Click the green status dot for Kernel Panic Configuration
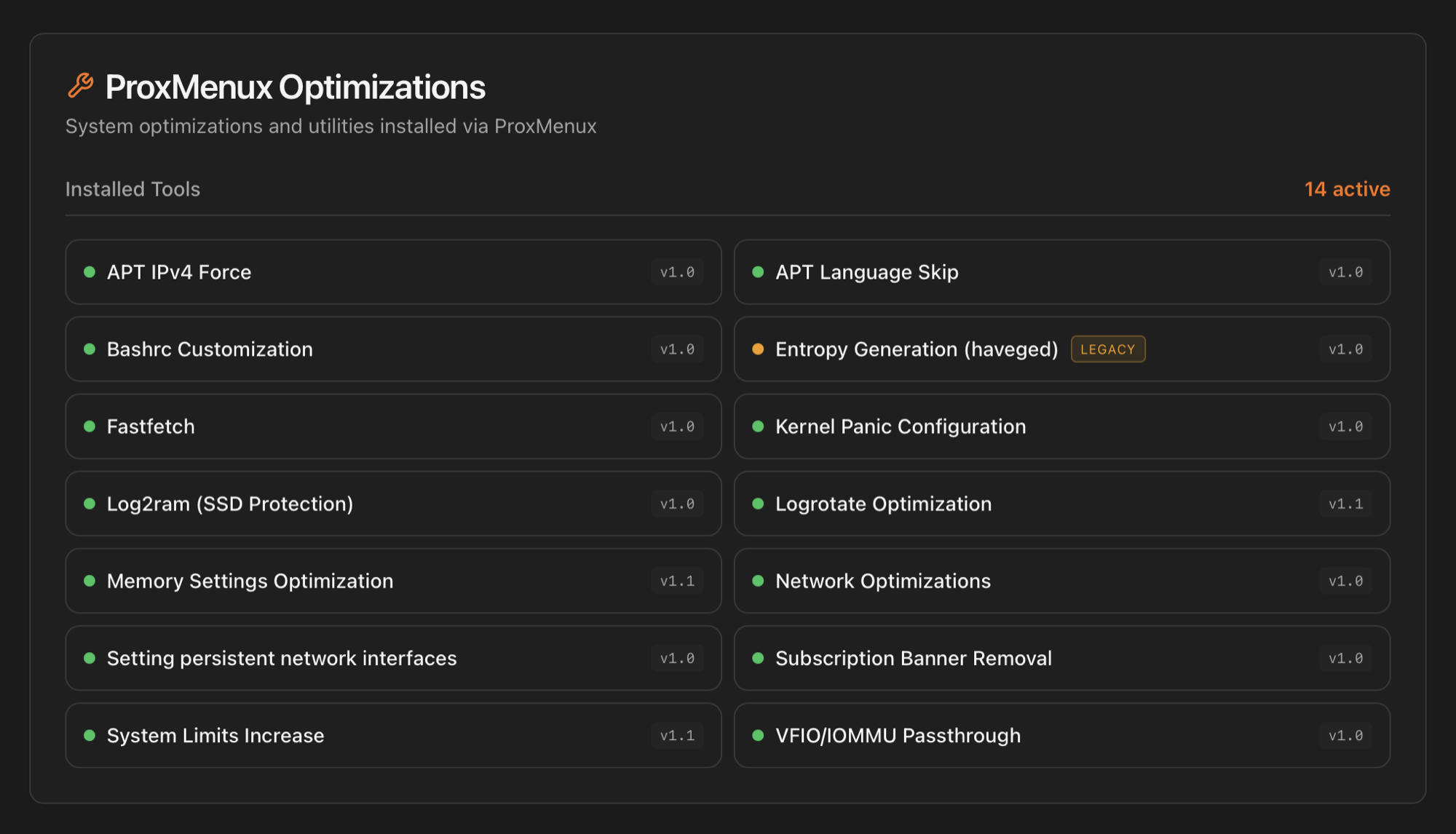 (758, 426)
